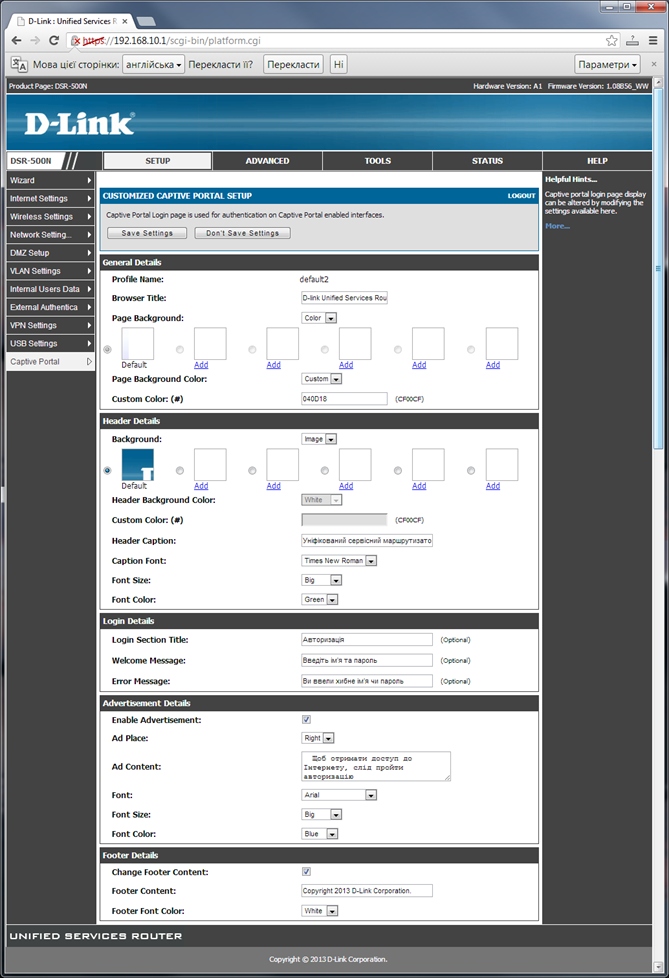Click the page reload icon
The height and width of the screenshot is (978, 669).
(56, 40)
